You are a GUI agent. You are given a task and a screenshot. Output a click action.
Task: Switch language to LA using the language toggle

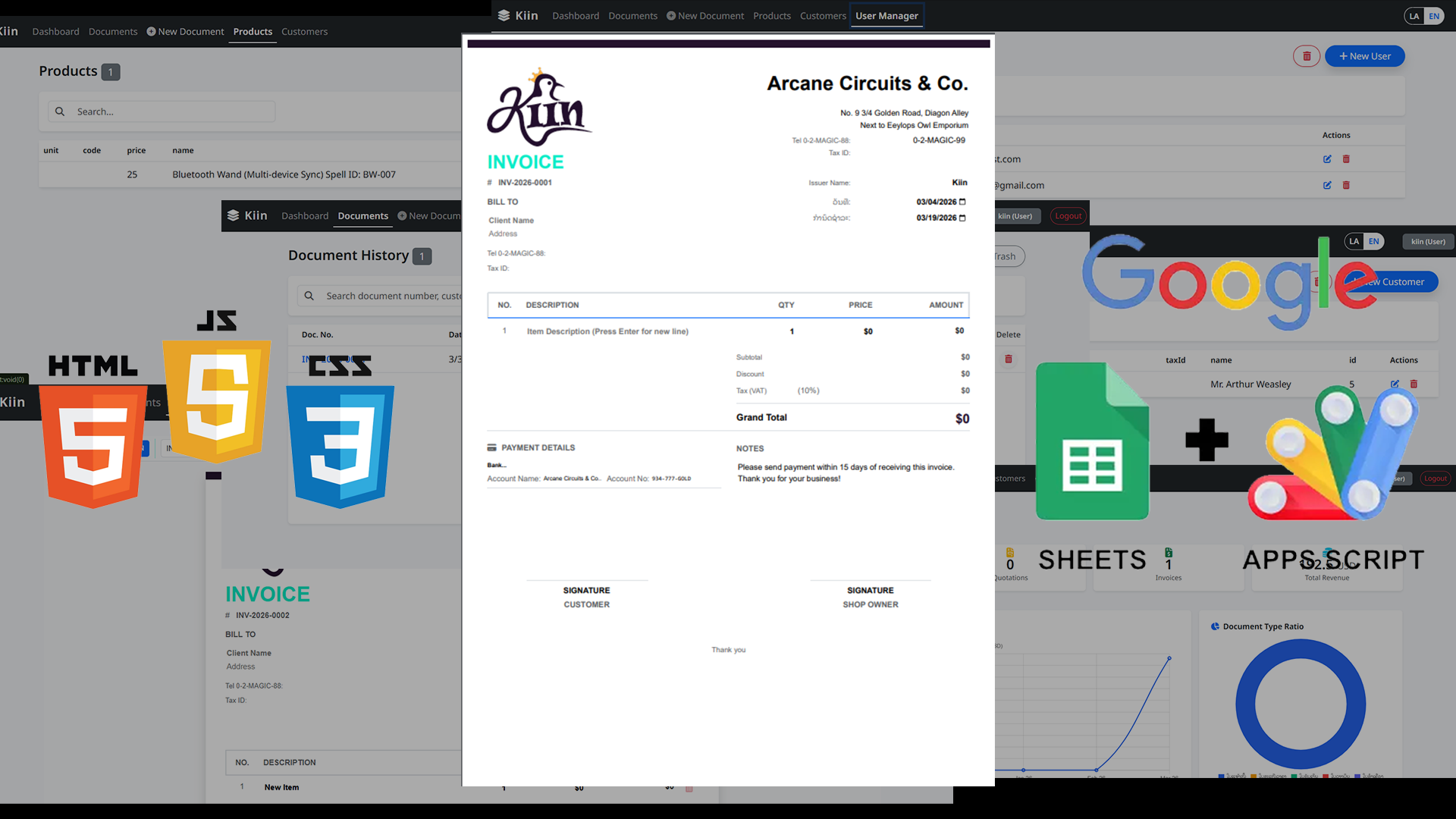1354,241
